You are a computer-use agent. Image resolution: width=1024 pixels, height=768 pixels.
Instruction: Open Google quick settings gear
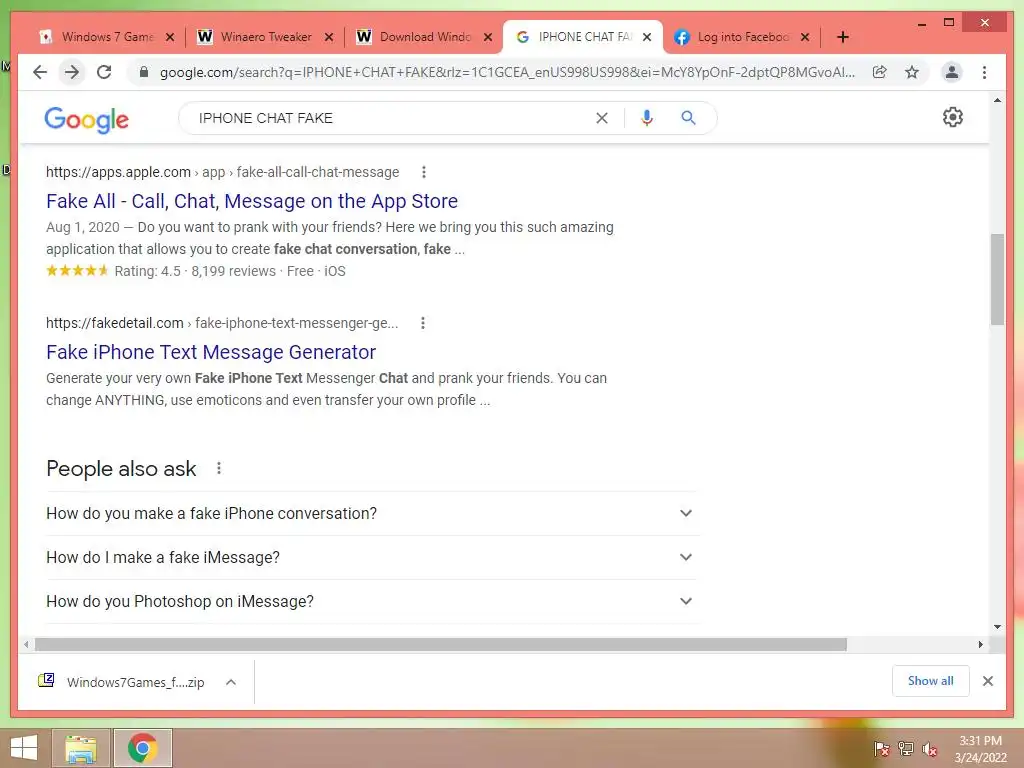pyautogui.click(x=953, y=117)
